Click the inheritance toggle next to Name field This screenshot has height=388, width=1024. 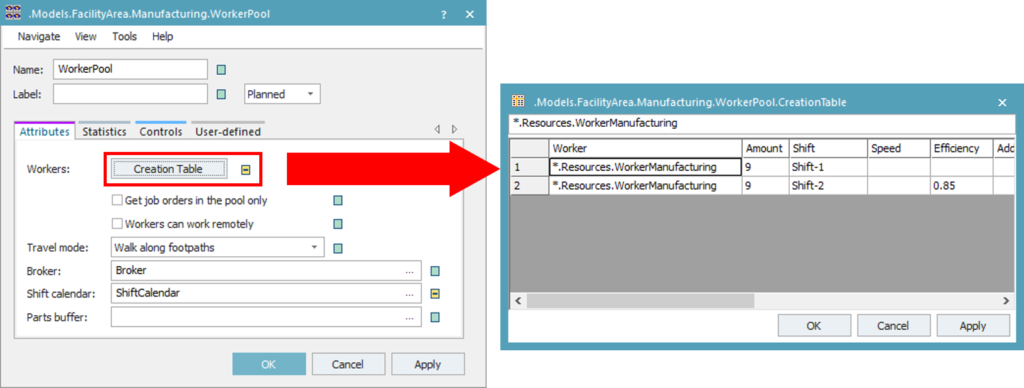pos(221,70)
